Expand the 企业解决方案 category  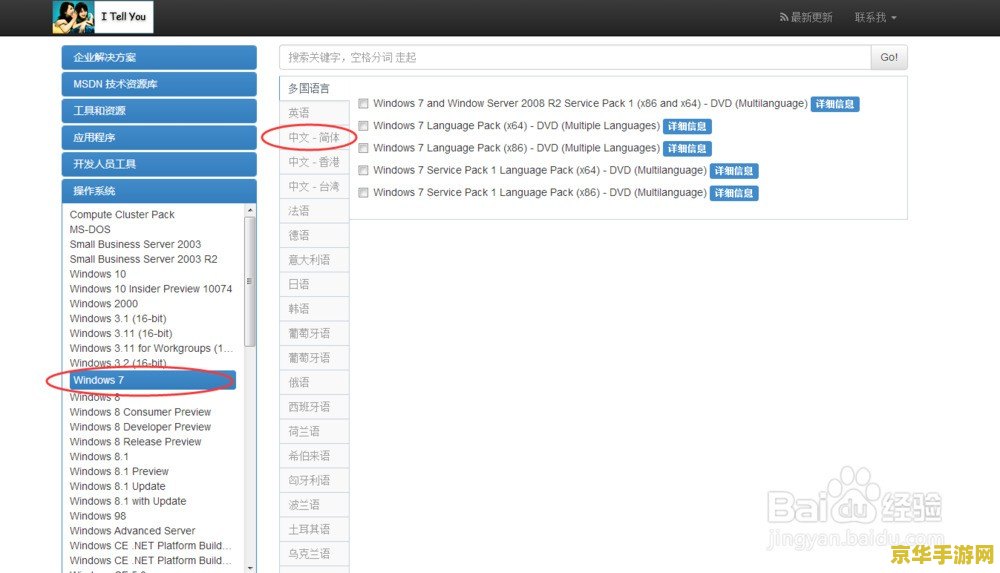click(159, 57)
